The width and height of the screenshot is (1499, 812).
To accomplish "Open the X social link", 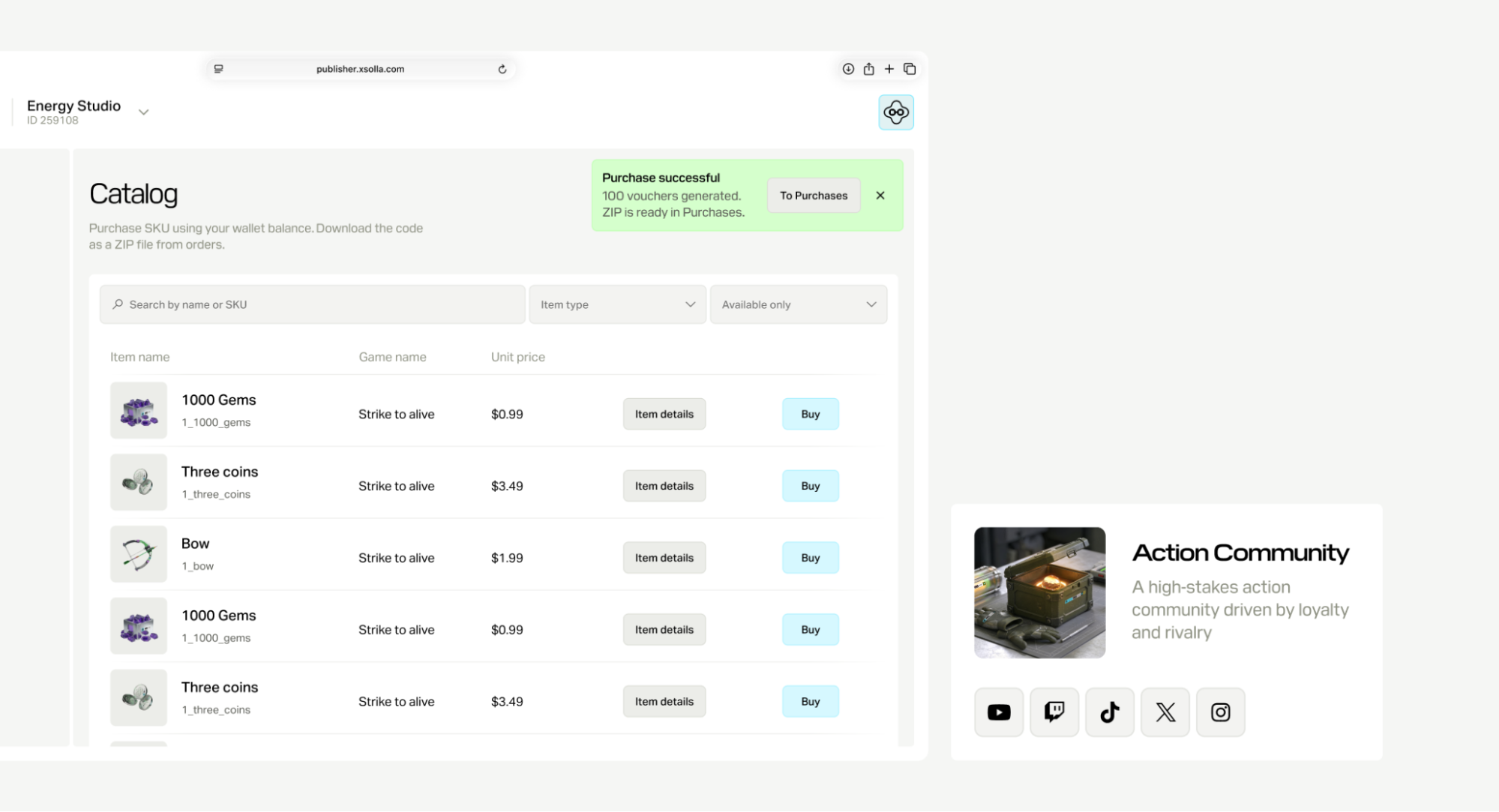I will click(1165, 712).
